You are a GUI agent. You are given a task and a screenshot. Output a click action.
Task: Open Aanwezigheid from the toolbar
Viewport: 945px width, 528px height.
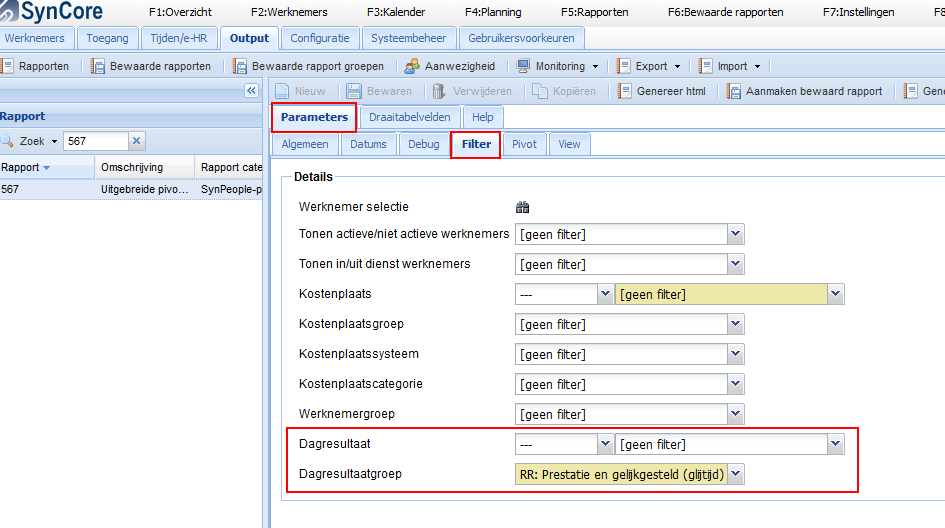(449, 66)
